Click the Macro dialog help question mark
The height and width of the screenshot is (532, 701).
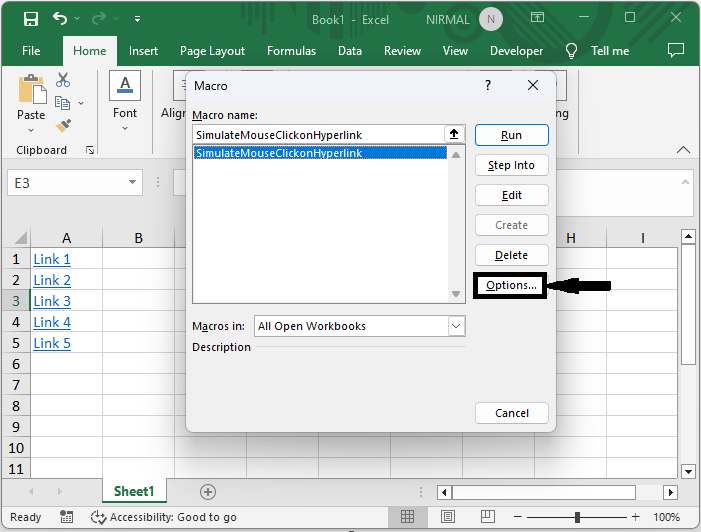coord(488,85)
